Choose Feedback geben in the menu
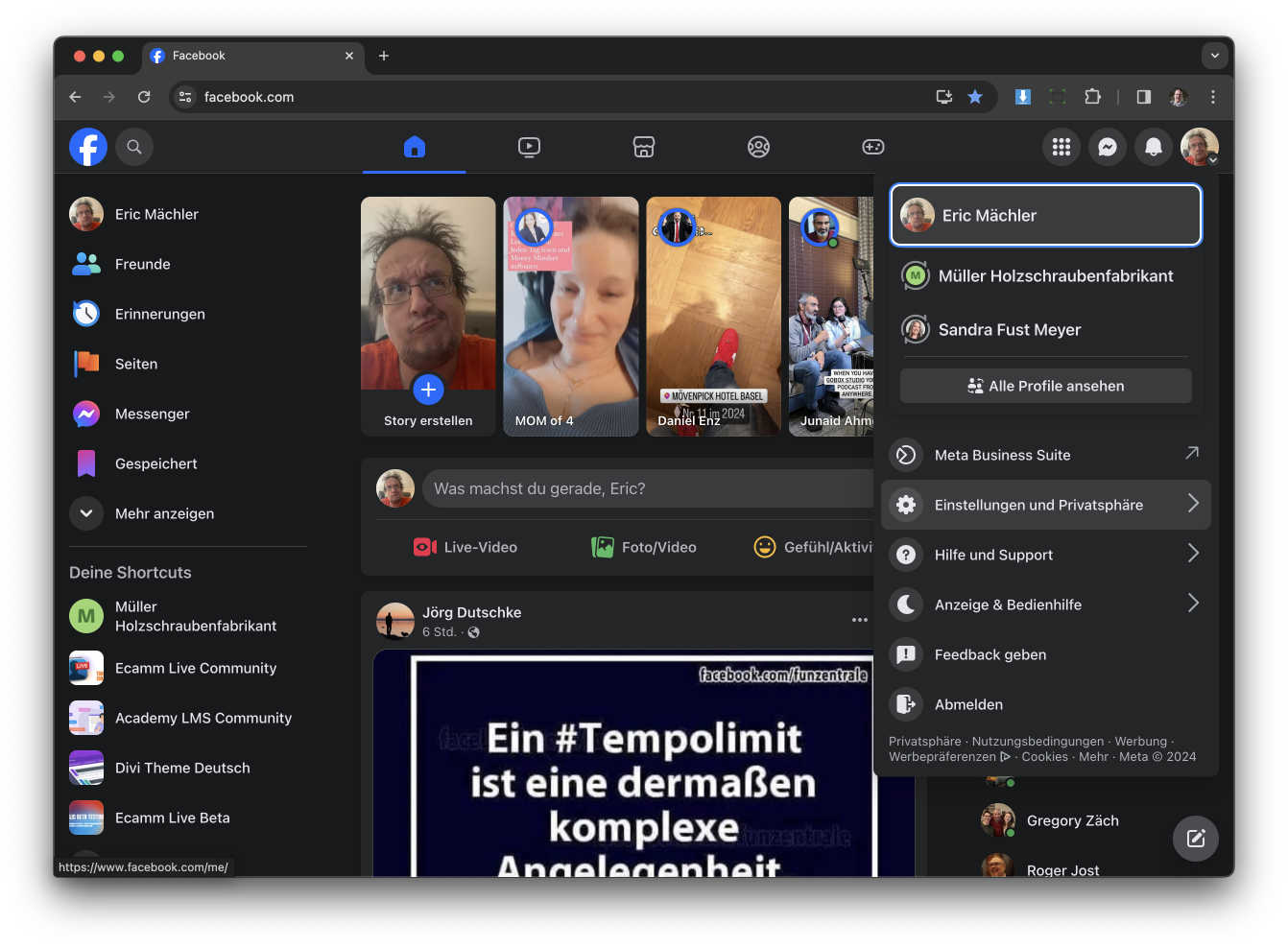Image resolution: width=1288 pixels, height=948 pixels. 990,654
